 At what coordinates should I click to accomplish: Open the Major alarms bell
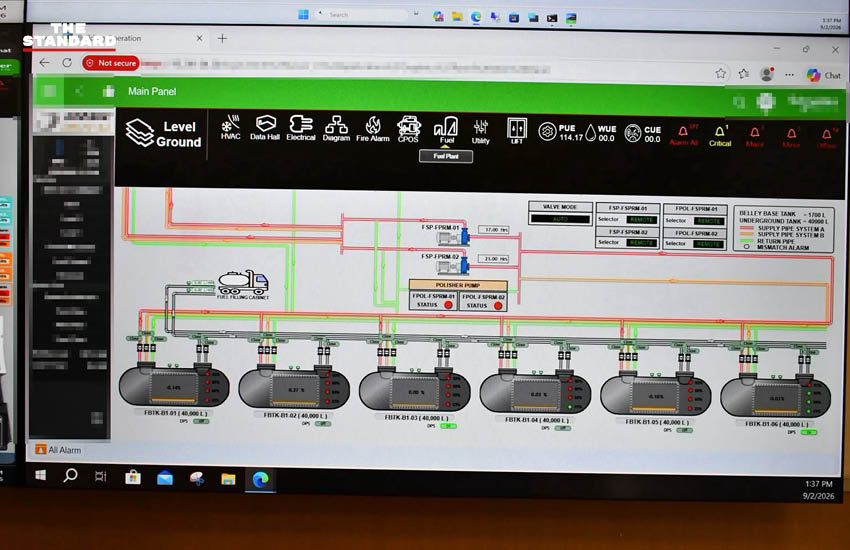(x=755, y=137)
